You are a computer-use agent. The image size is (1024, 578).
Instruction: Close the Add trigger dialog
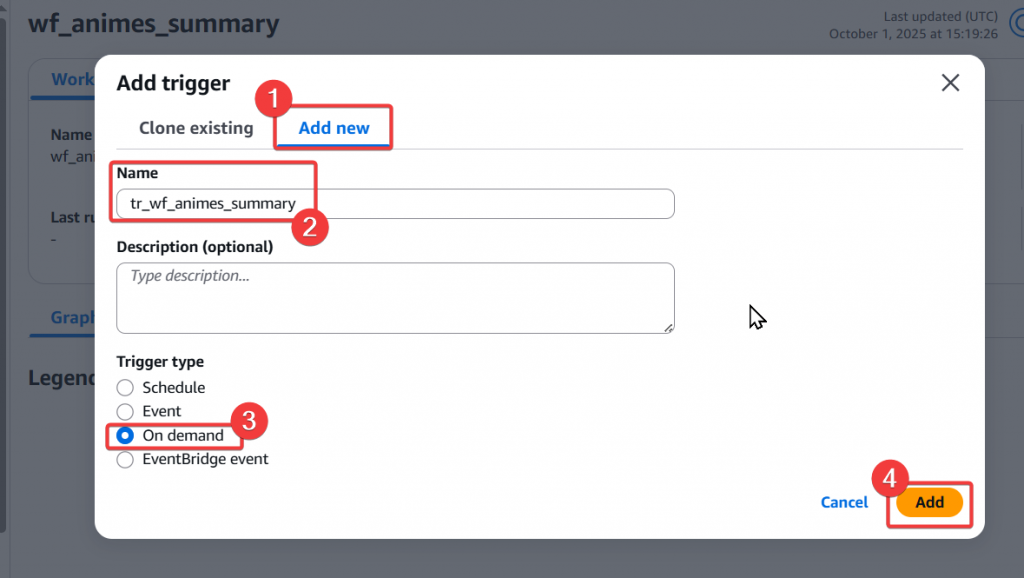[x=950, y=83]
